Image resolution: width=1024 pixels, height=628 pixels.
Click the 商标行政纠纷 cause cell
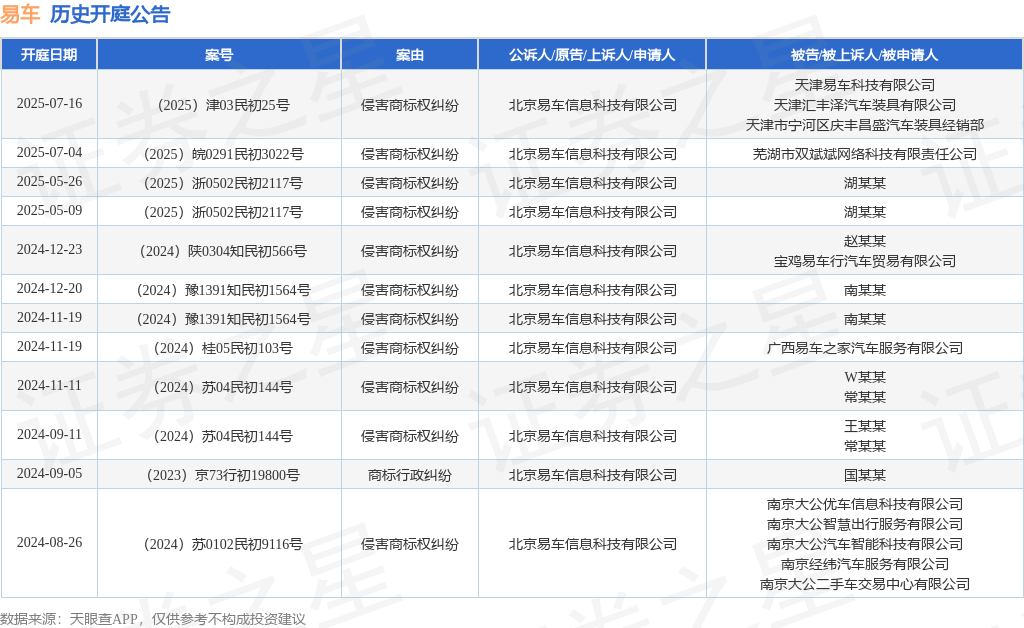(409, 475)
